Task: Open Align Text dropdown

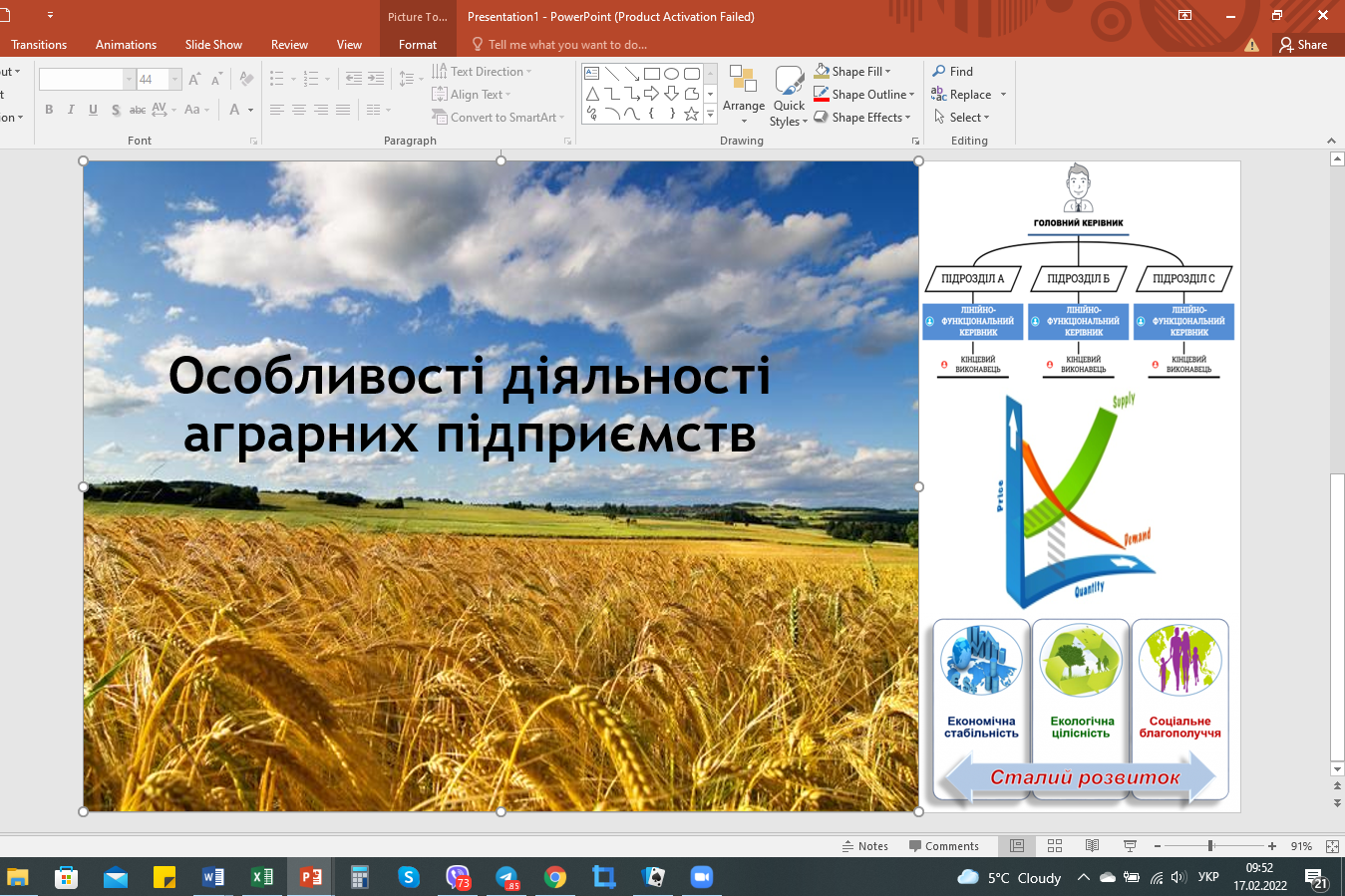Action: [x=472, y=95]
